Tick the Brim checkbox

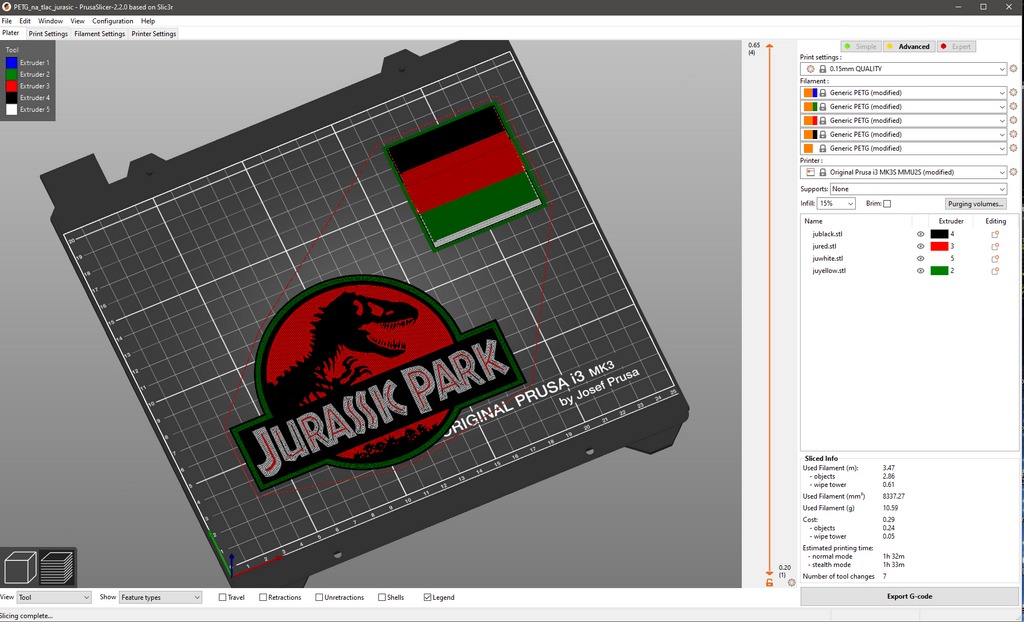[887, 204]
